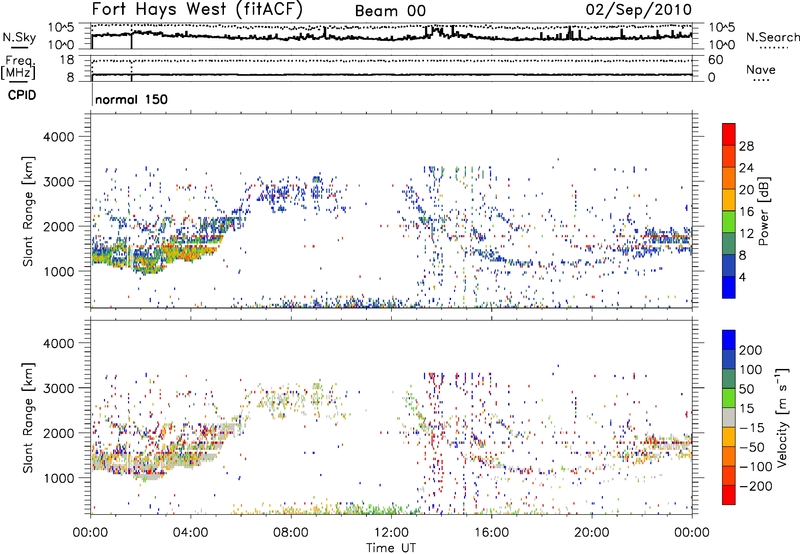Viewport: 800px width, 554px height.
Task: Click the "Power [dB]" colorbar title
Action: coord(763,211)
